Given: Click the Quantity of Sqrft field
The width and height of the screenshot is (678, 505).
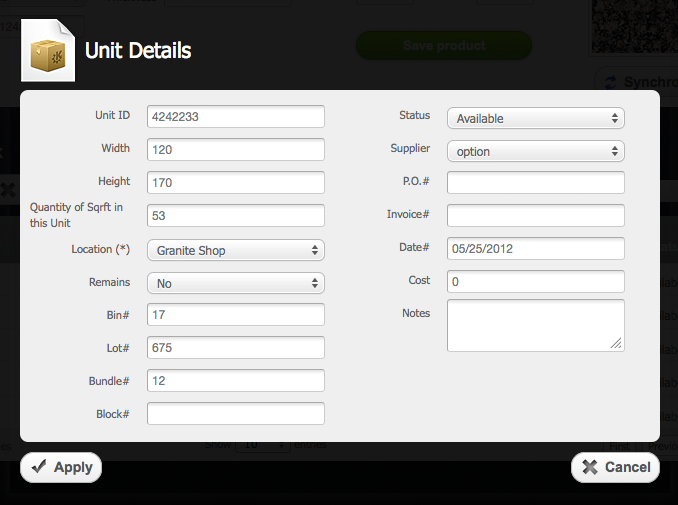Looking at the screenshot, I should pos(235,216).
